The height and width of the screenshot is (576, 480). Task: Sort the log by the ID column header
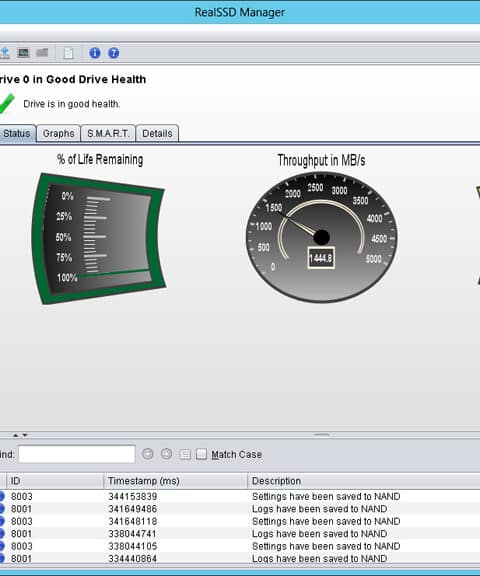55,481
